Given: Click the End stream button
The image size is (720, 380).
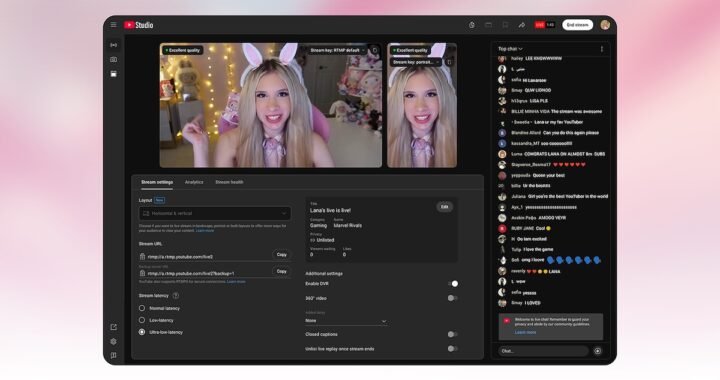Looking at the screenshot, I should pyautogui.click(x=577, y=25).
